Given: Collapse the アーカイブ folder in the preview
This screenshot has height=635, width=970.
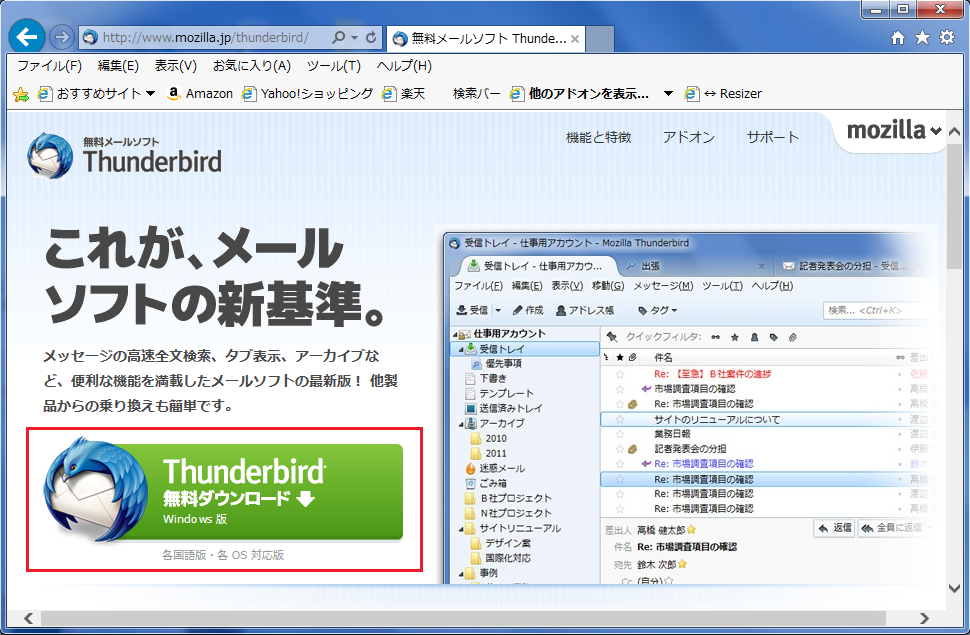Looking at the screenshot, I should pos(461,424).
